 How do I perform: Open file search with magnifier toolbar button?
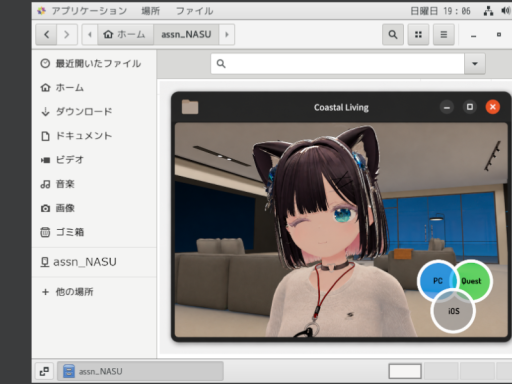(393, 34)
